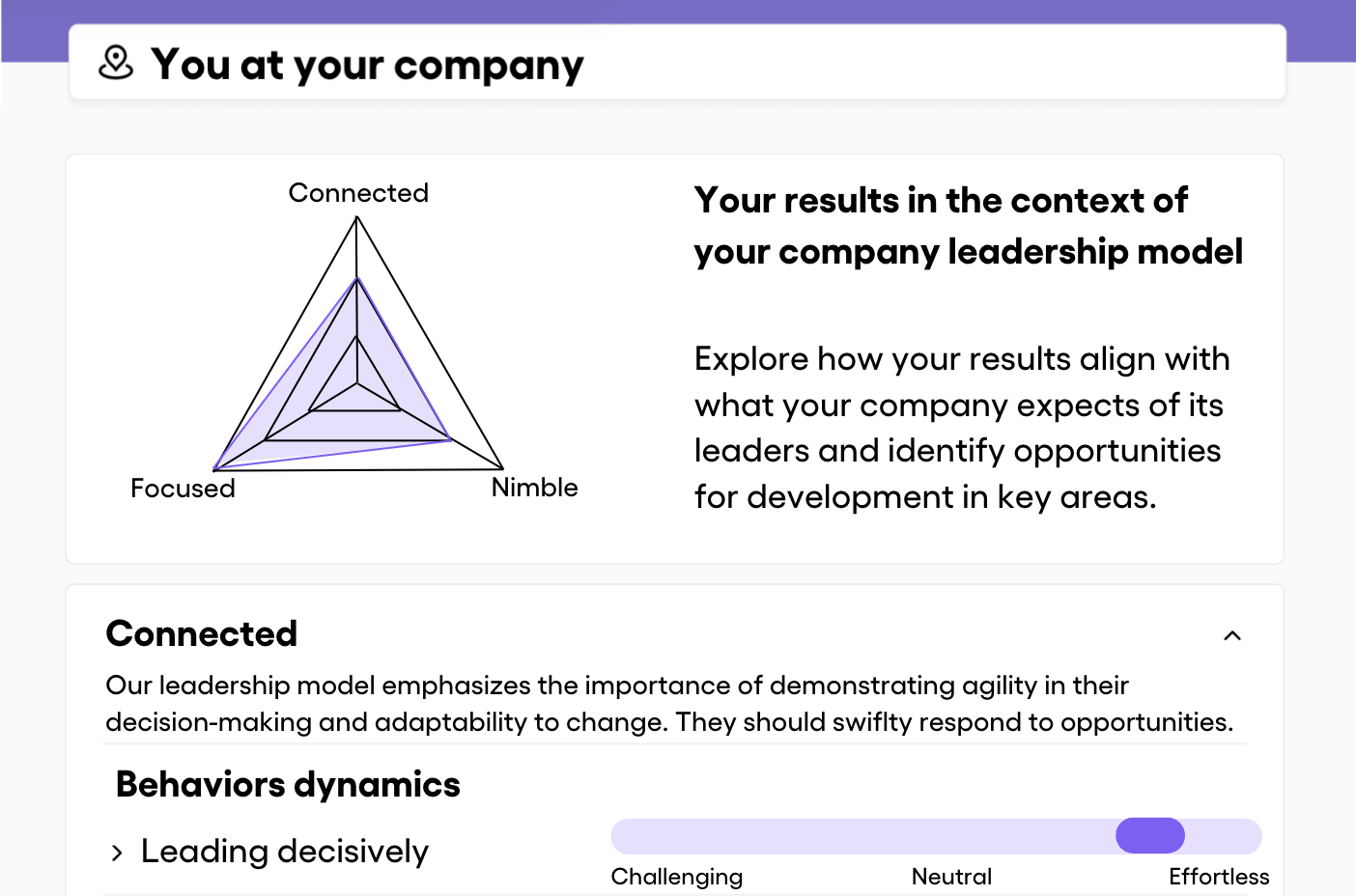Select the Focused label on radar chart
Image resolution: width=1356 pixels, height=896 pixels.
tap(183, 489)
